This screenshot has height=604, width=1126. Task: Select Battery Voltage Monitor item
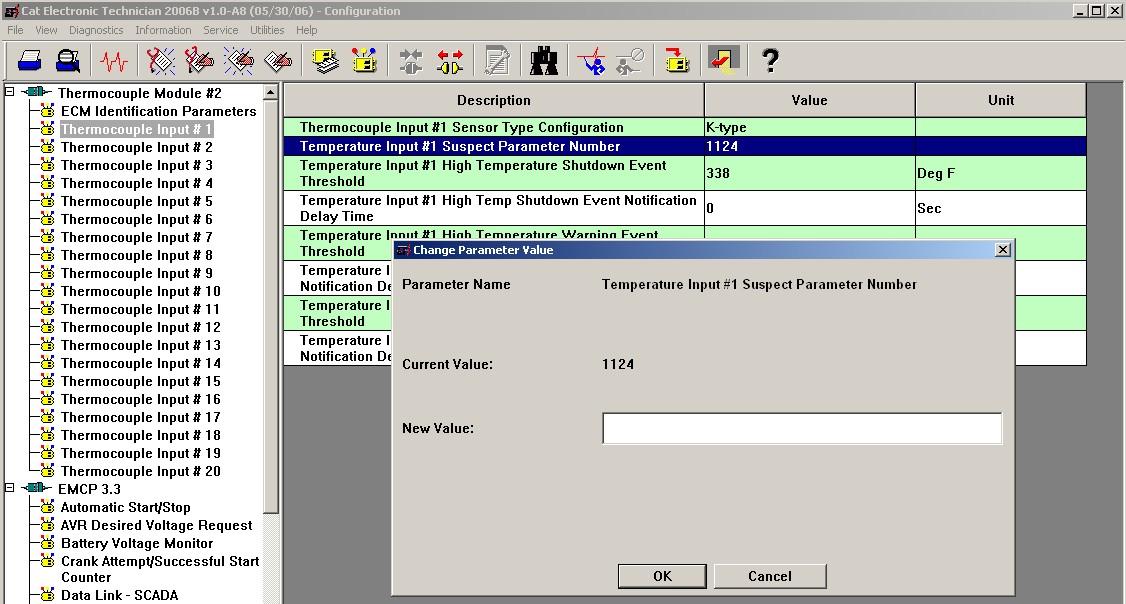pyautogui.click(x=137, y=543)
